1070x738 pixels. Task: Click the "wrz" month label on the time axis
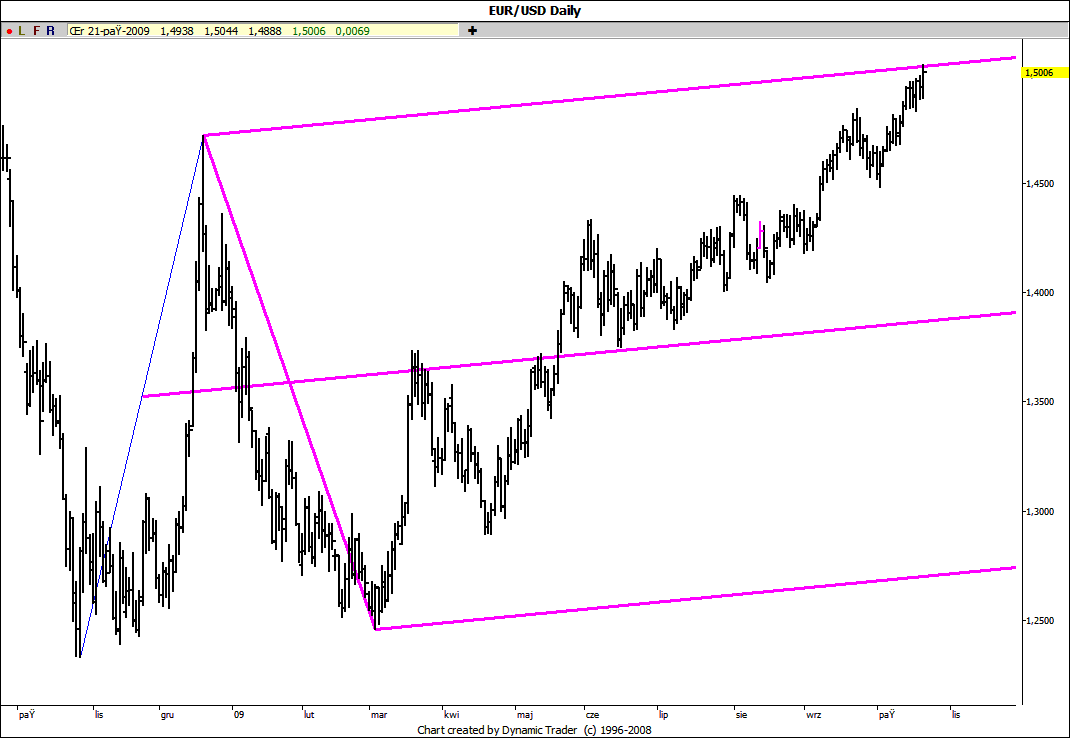[x=813, y=715]
